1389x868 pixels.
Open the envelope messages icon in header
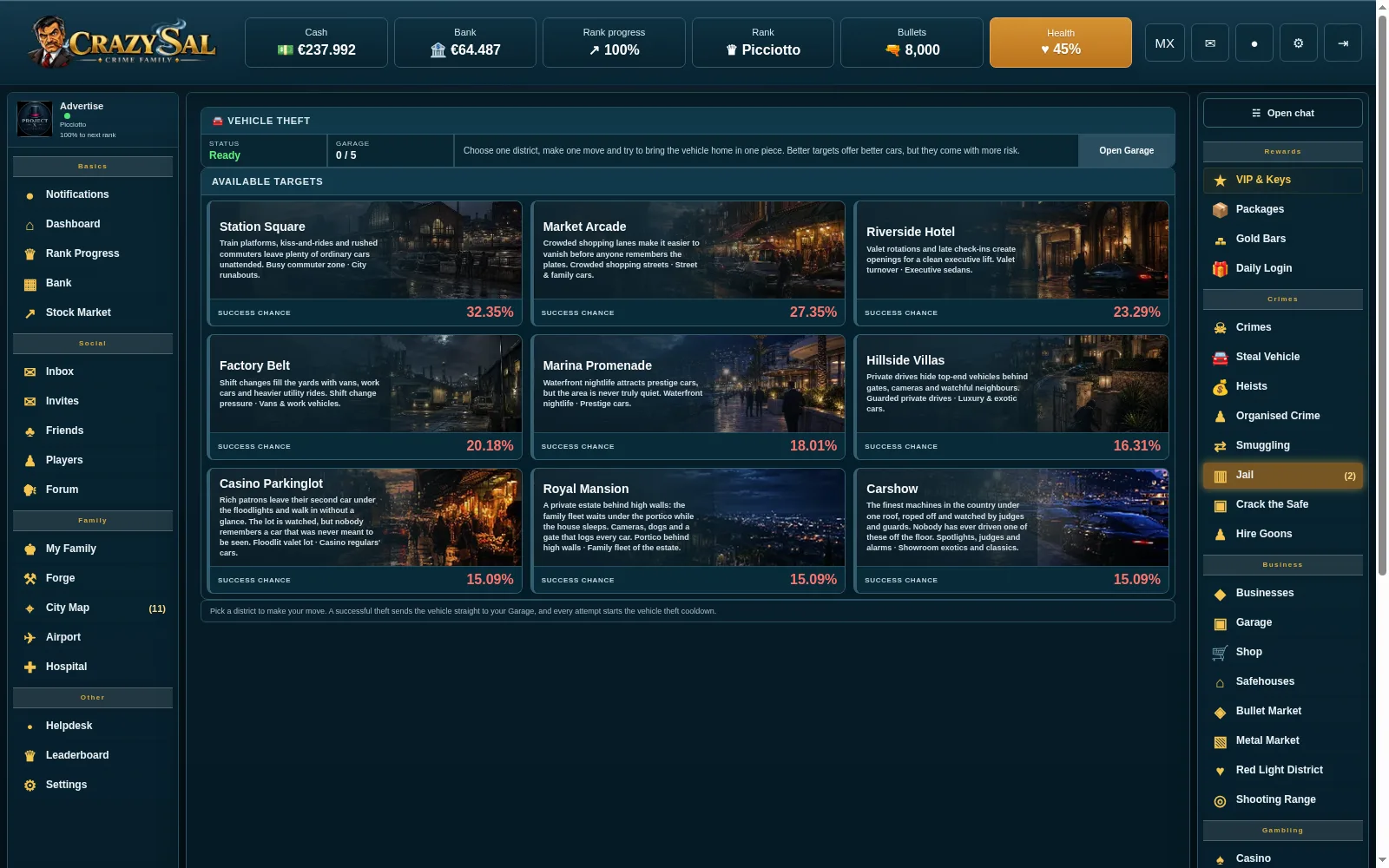pyautogui.click(x=1209, y=43)
